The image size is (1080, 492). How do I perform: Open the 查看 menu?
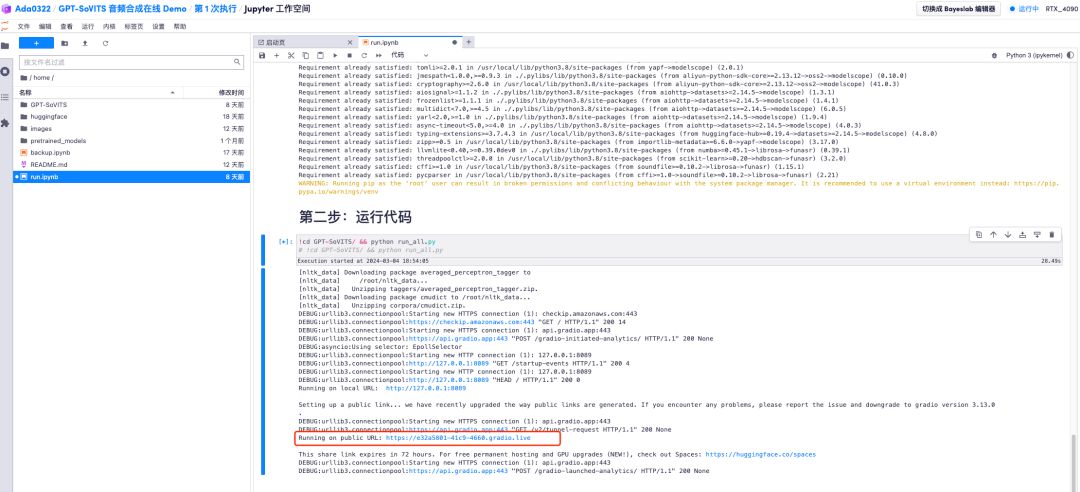(66, 26)
